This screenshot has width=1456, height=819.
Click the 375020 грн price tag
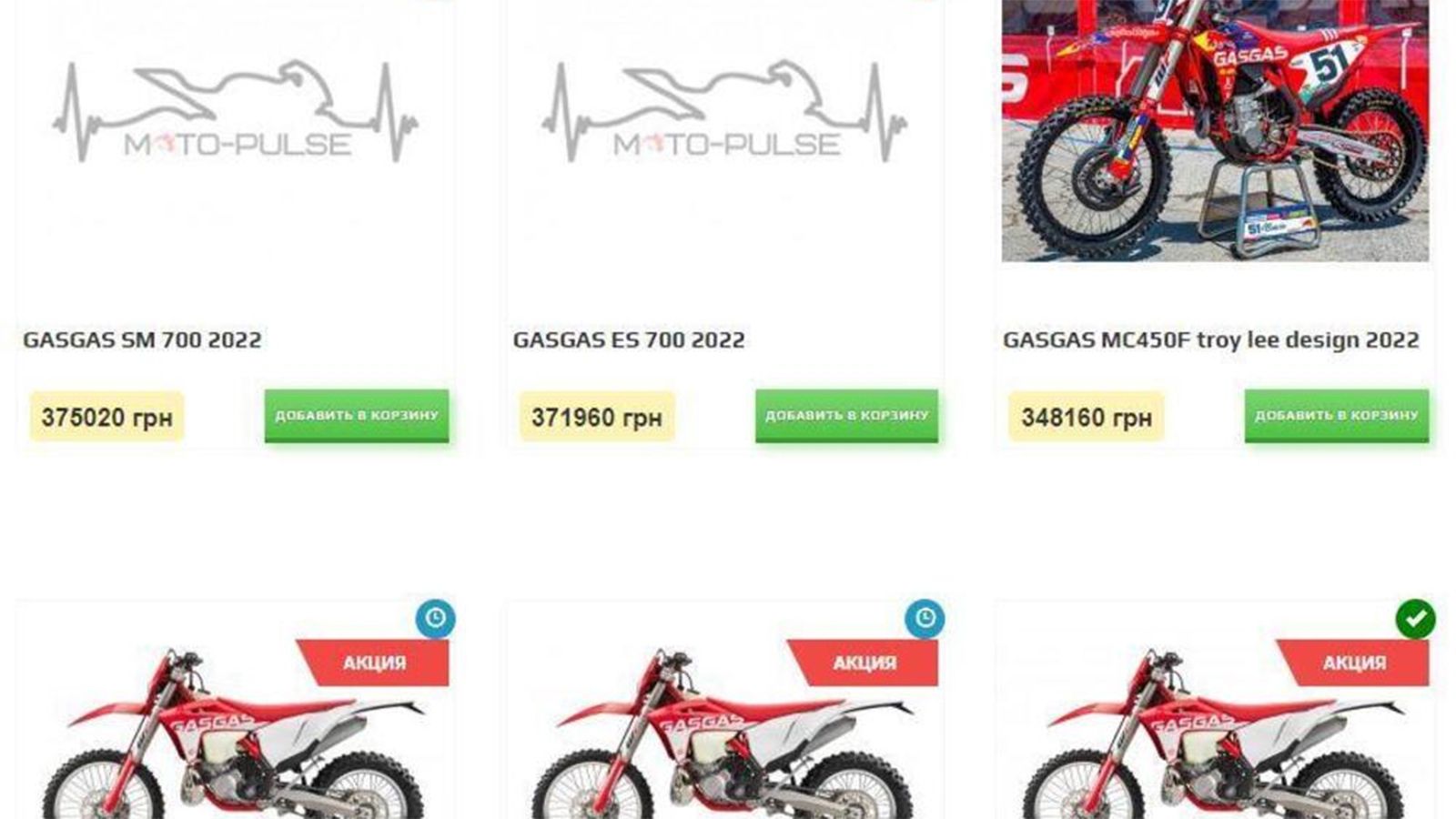[107, 417]
